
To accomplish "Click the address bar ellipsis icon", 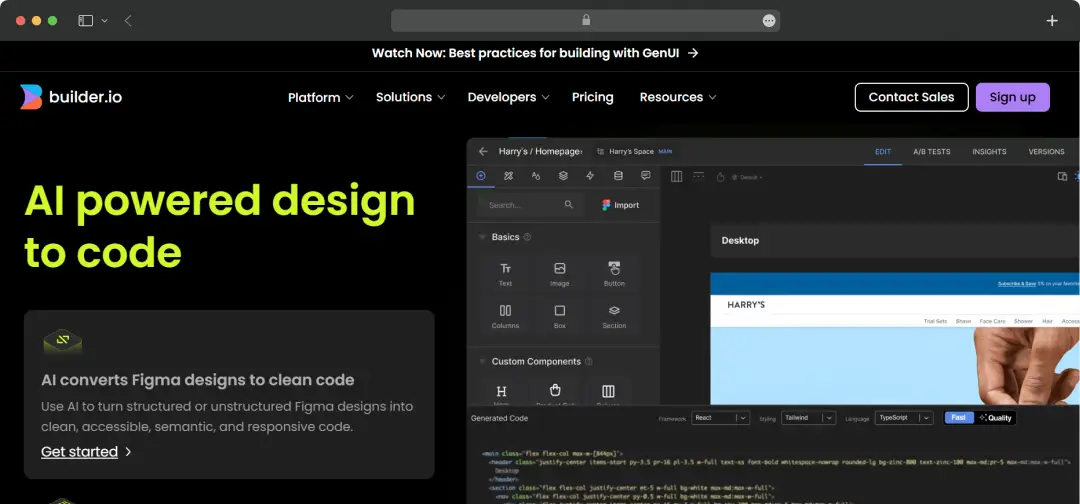I will click(x=769, y=21).
